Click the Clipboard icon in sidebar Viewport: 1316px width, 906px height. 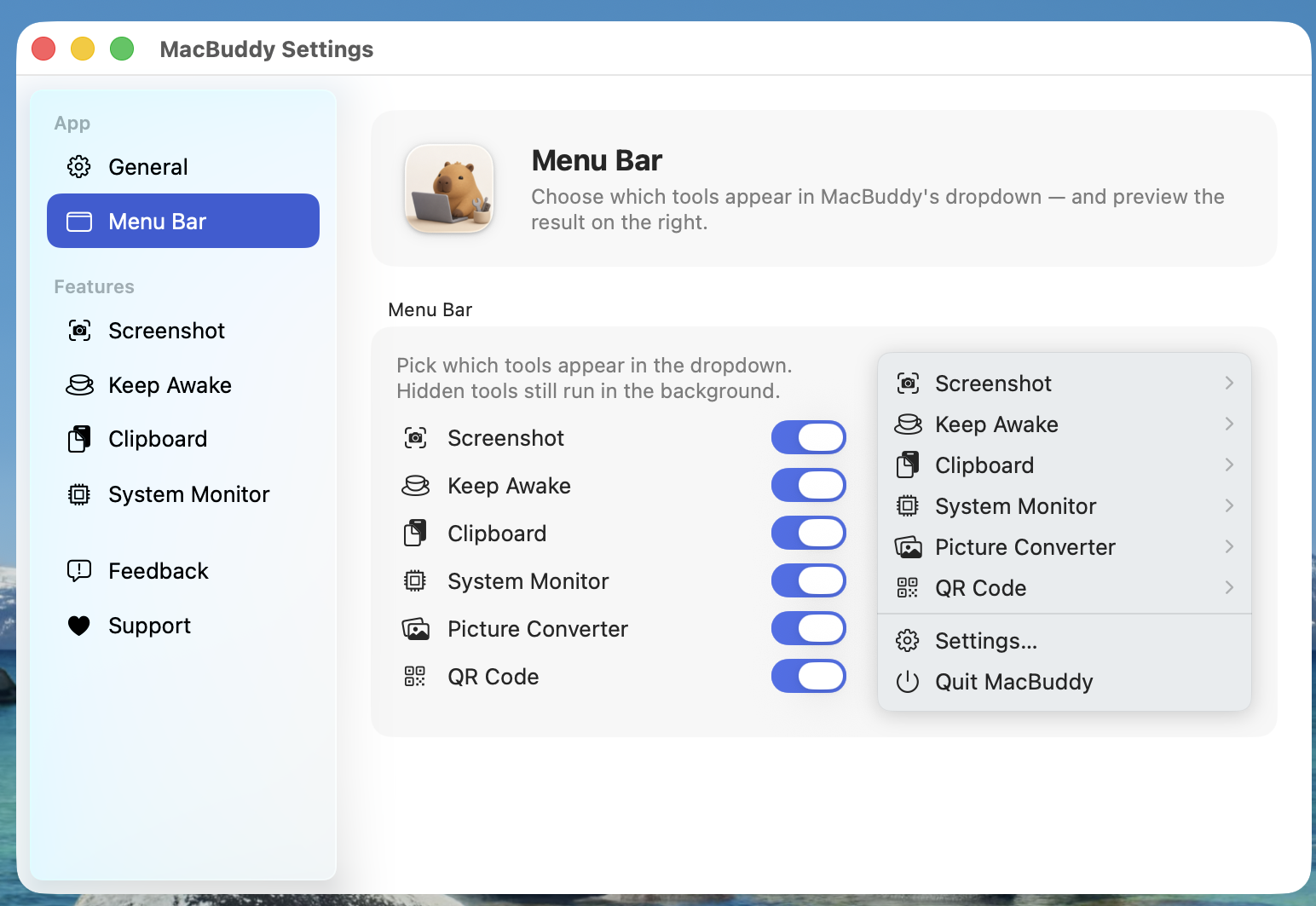coord(79,439)
